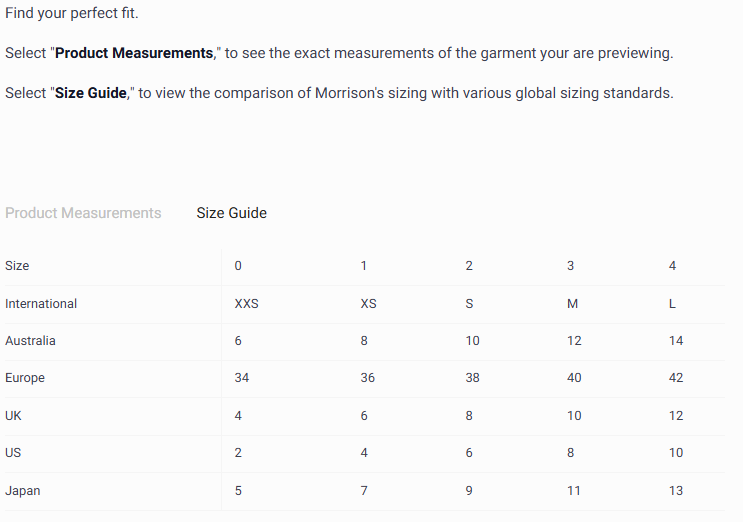Click the "Find your perfect fit" text
Image resolution: width=743 pixels, height=522 pixels.
point(71,13)
